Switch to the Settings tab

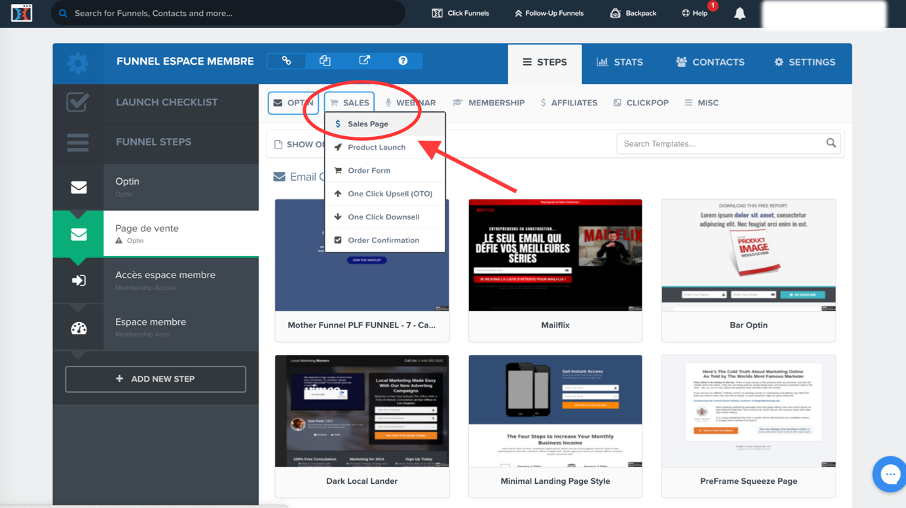point(805,62)
